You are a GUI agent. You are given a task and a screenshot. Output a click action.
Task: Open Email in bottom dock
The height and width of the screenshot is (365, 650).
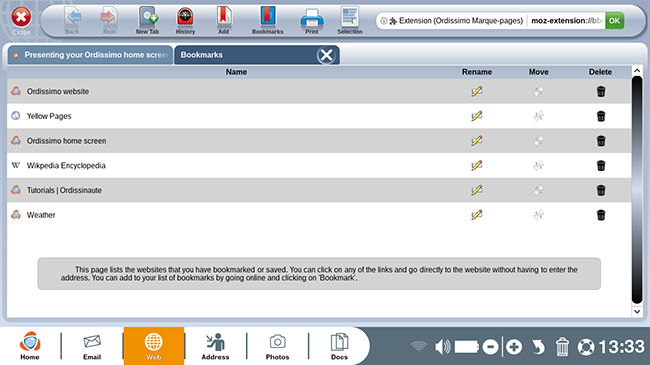point(92,346)
